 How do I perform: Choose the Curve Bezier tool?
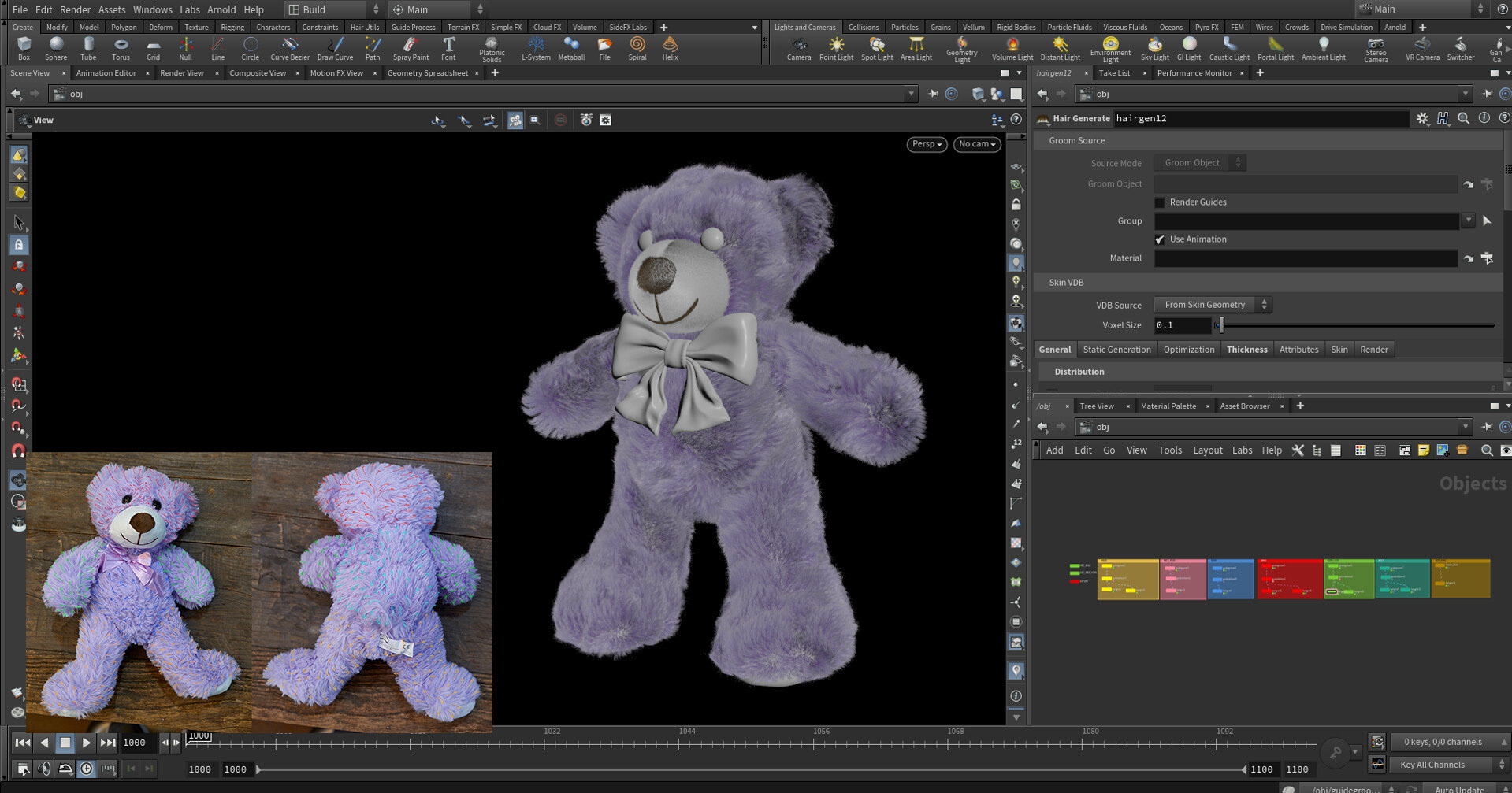pos(290,49)
